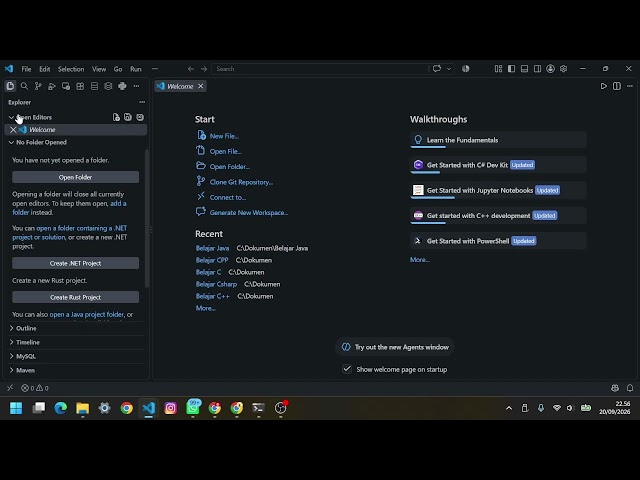The image size is (640, 480).
Task: Open the Selection menu
Action: tap(71, 69)
